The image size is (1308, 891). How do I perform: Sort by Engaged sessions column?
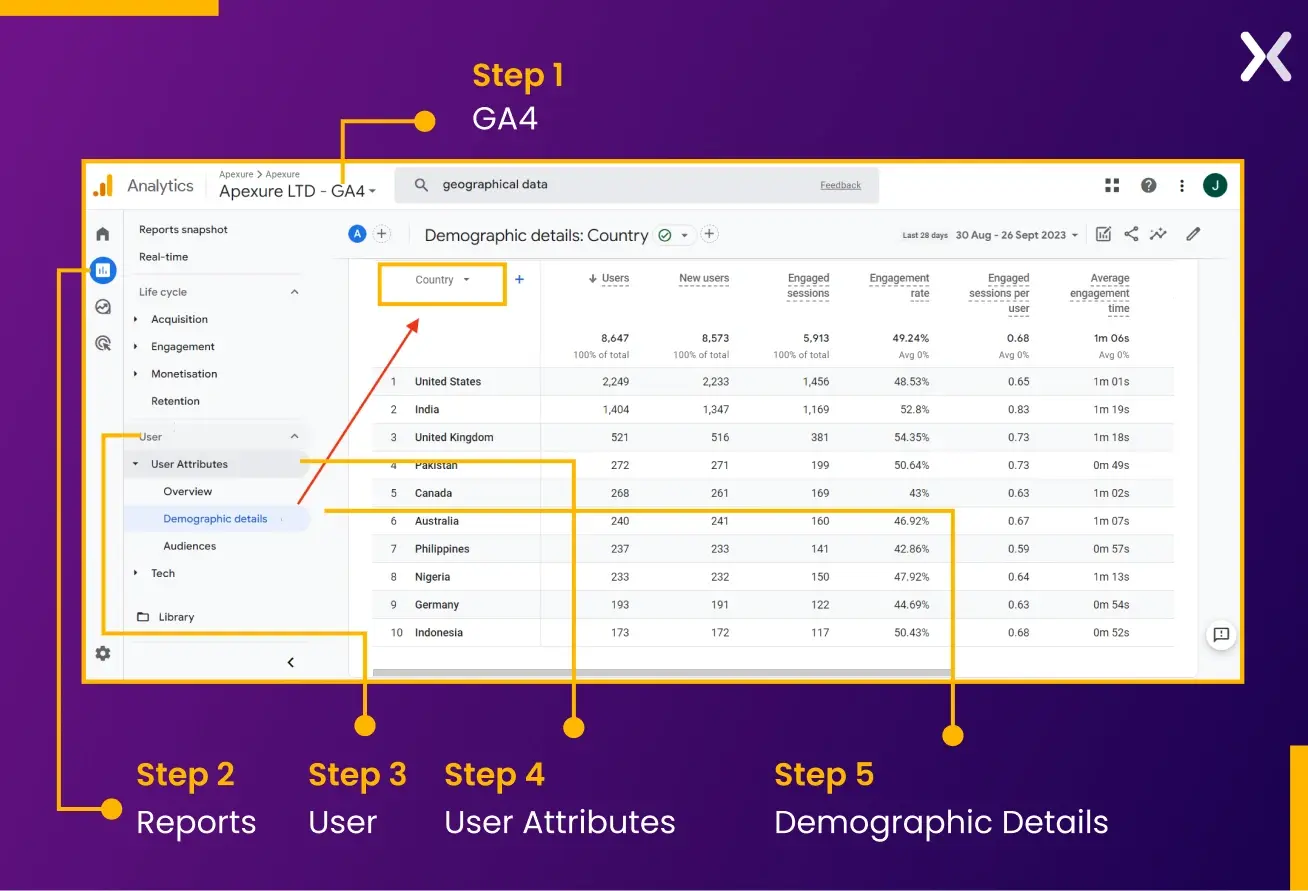808,286
